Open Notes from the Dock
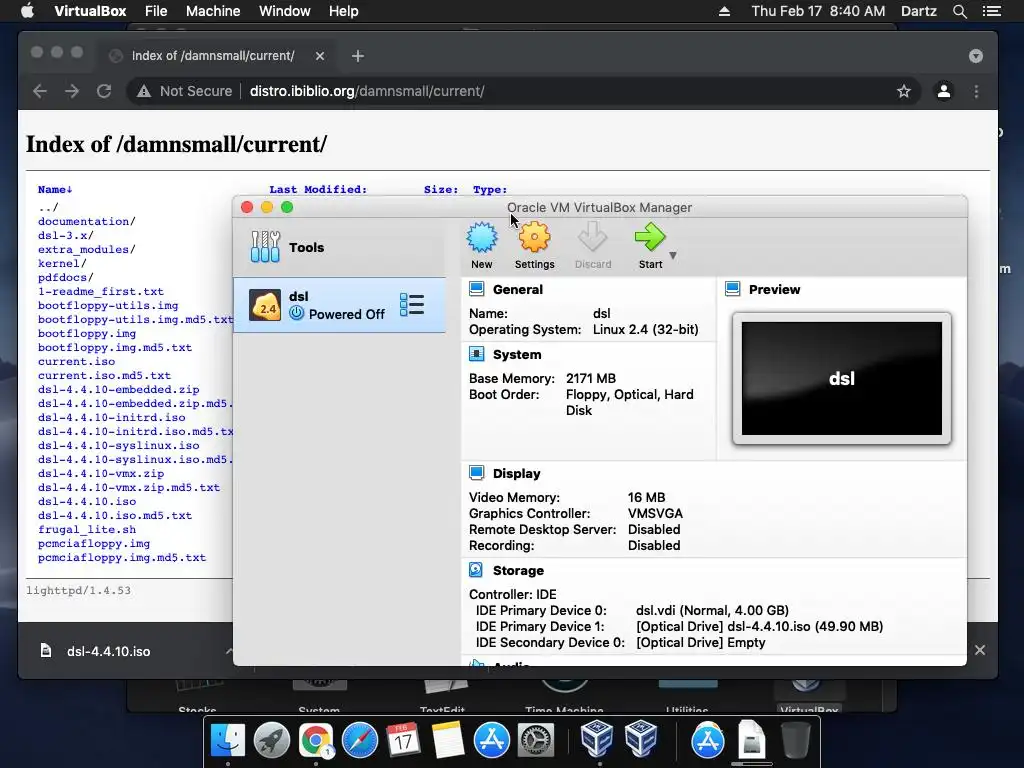1024x768 pixels. tap(447, 741)
